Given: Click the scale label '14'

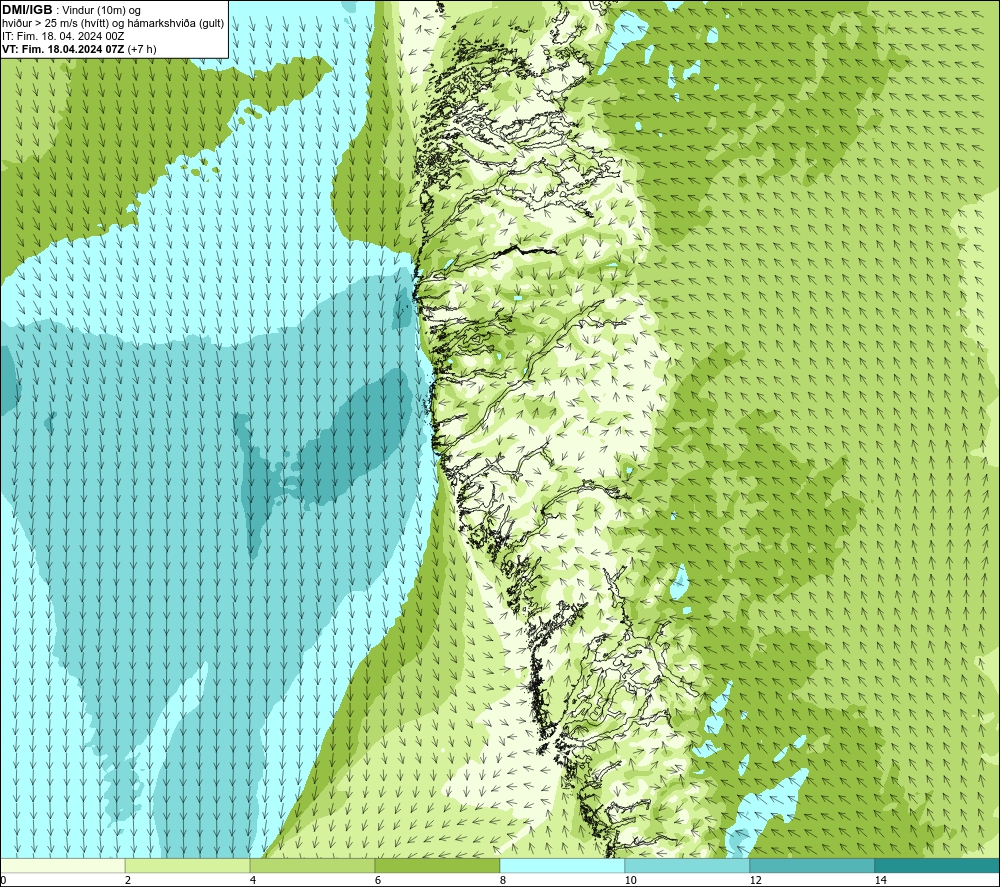Looking at the screenshot, I should point(880,880).
